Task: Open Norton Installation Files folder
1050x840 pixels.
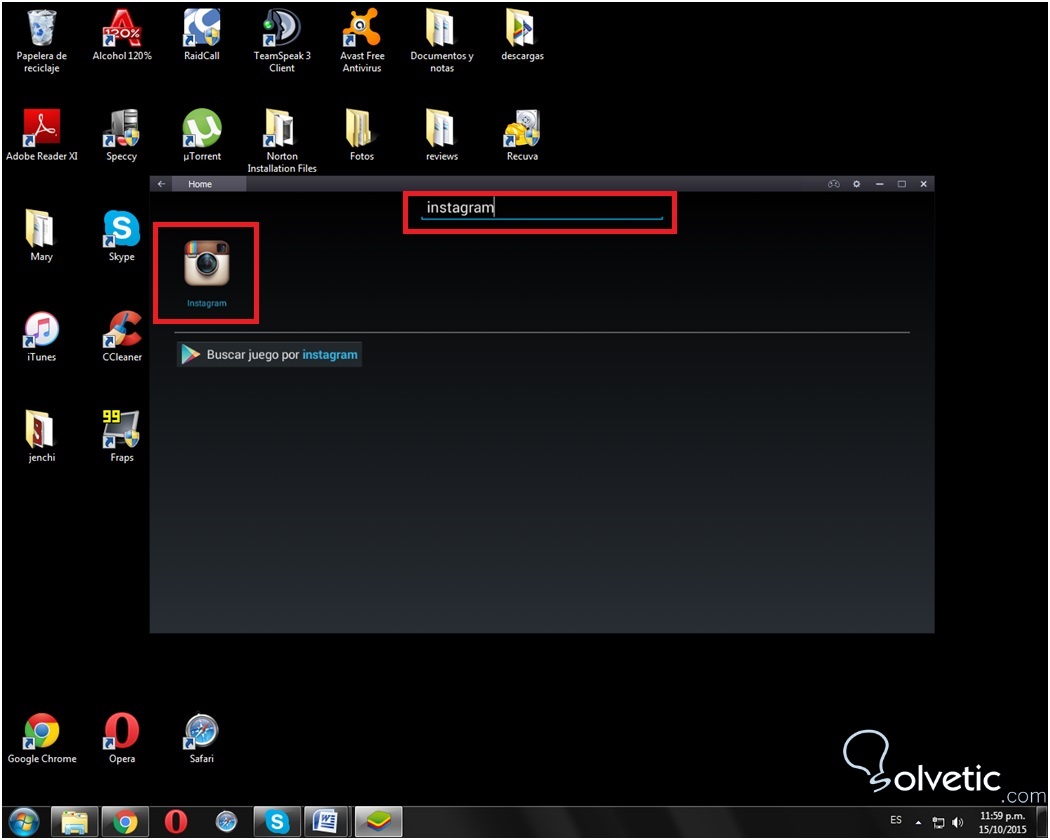Action: click(282, 141)
